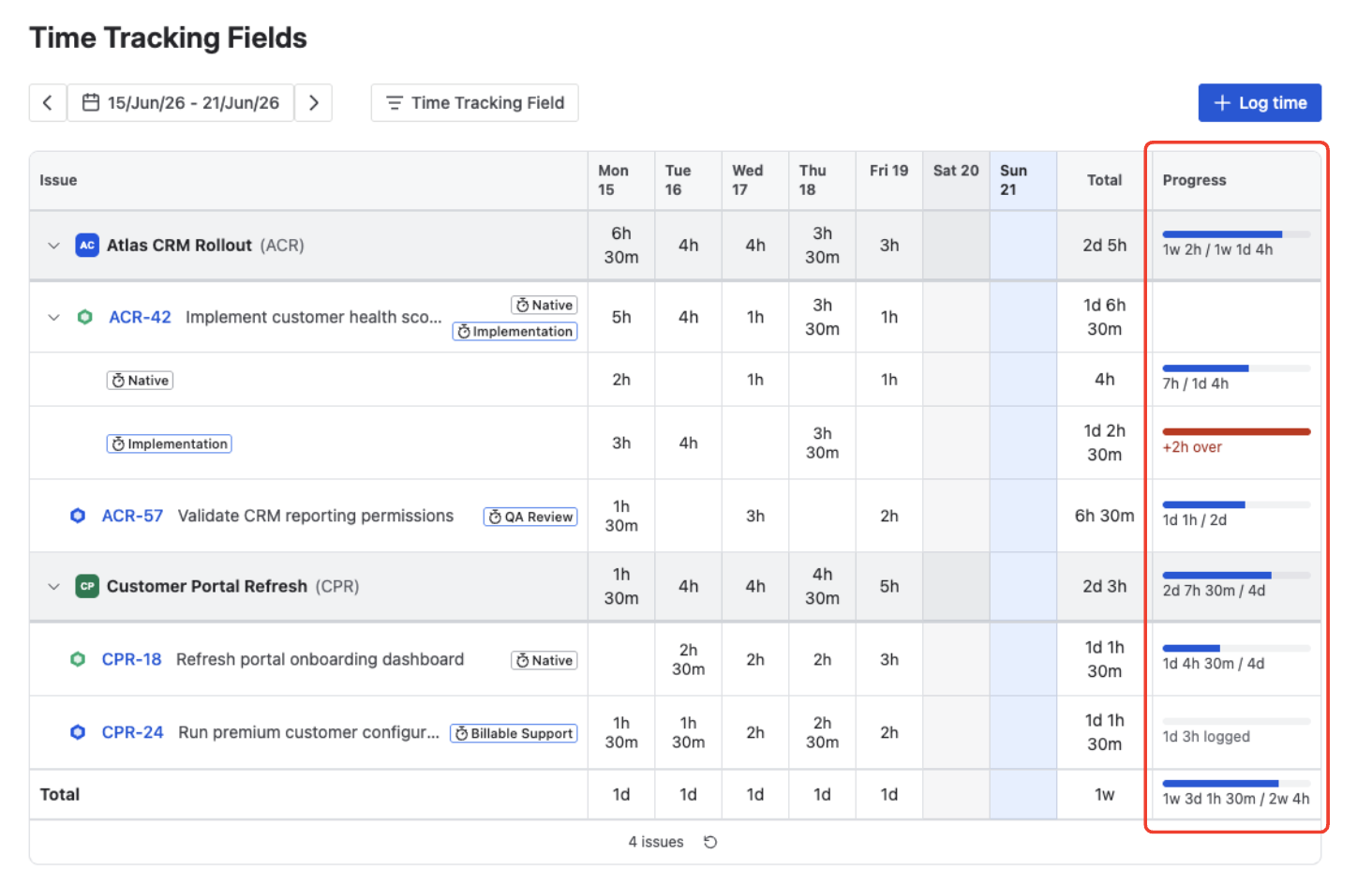Click the Implementation tag on ACR-42 row
Screen dimensions: 1372x886
point(515,332)
